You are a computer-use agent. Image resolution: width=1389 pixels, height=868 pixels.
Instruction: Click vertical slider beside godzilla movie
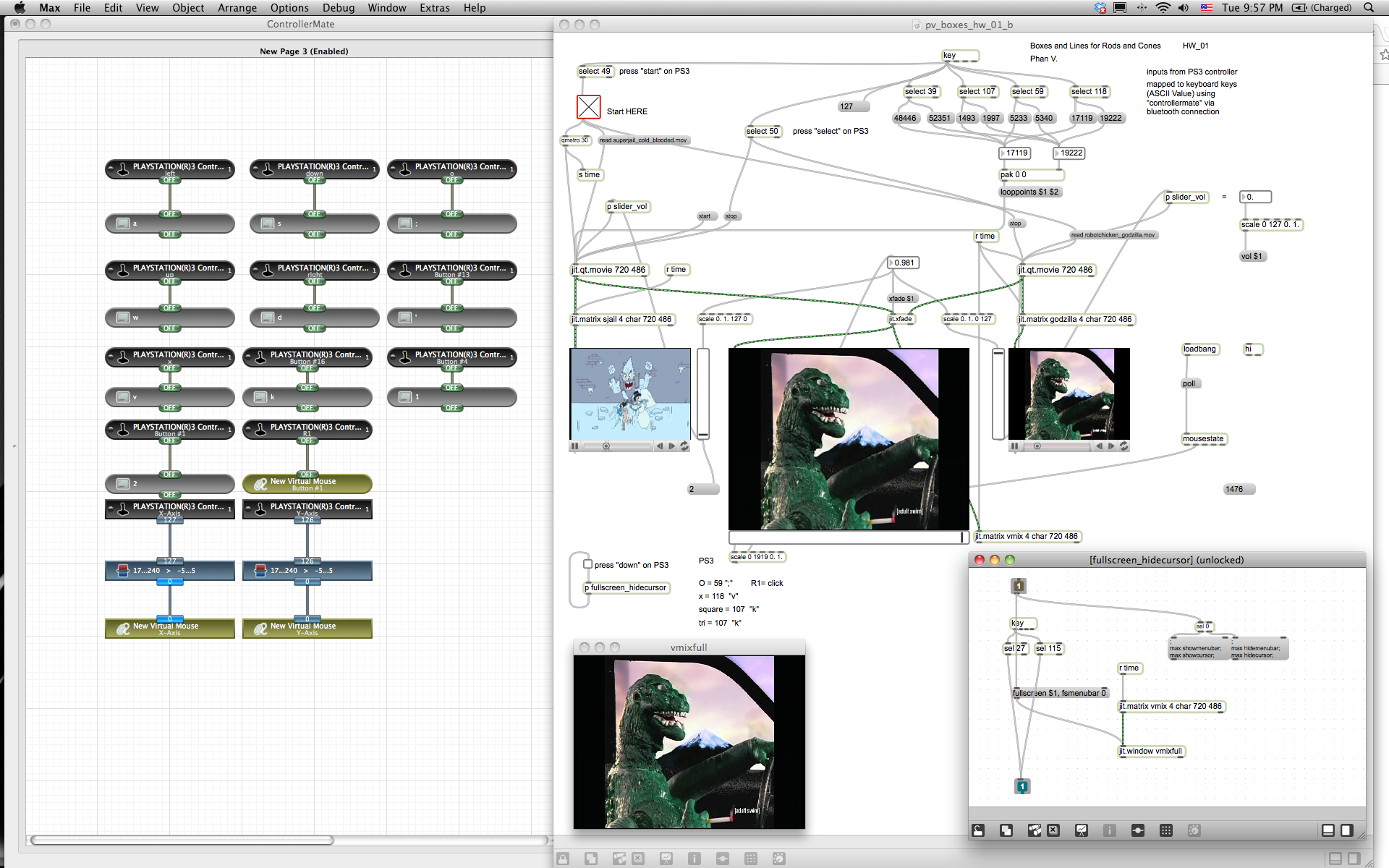998,393
